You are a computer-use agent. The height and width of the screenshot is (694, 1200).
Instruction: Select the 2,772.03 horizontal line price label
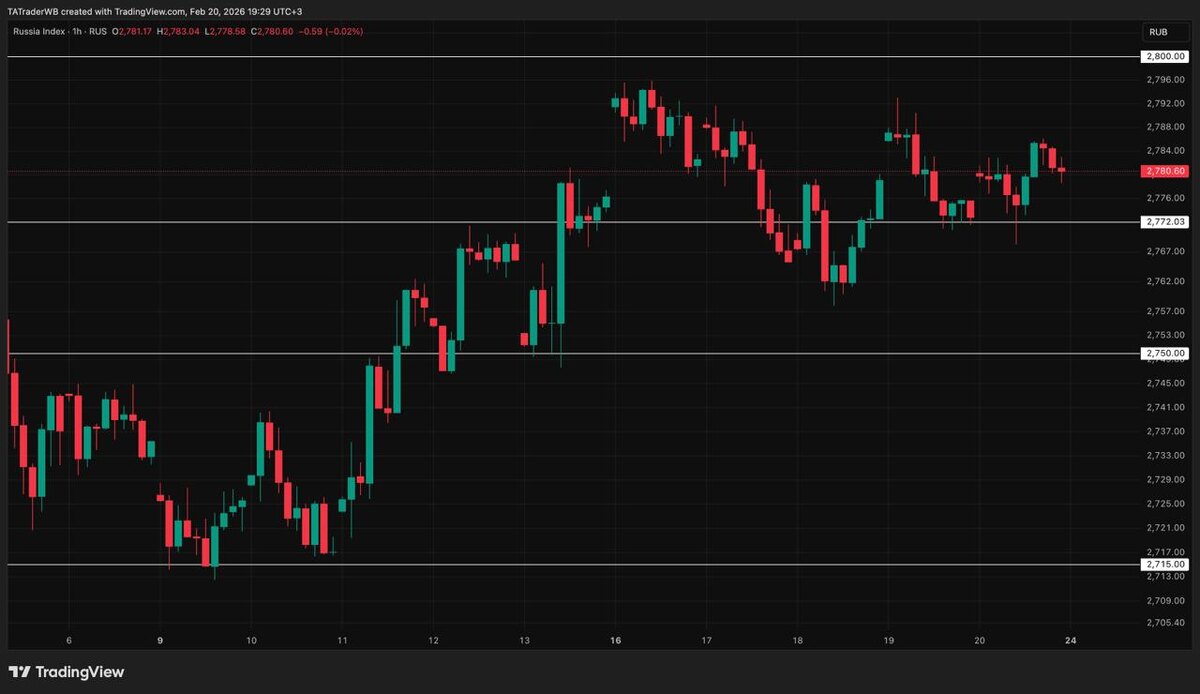[x=1164, y=222]
